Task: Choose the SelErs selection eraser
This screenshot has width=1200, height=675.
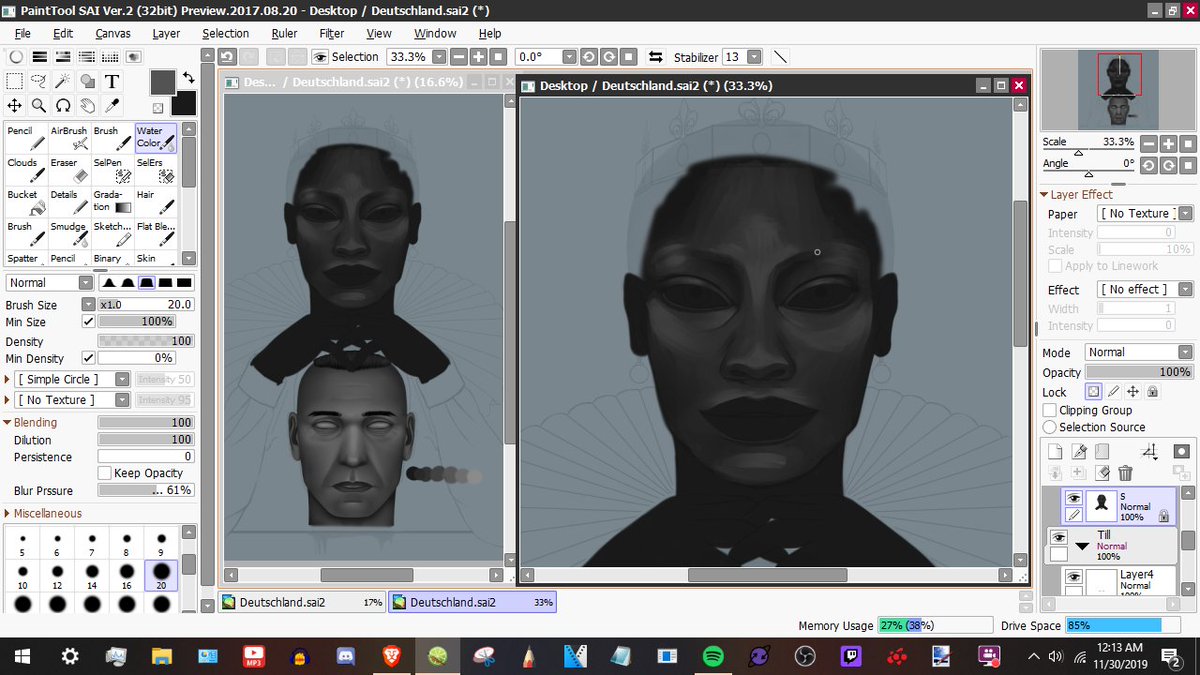Action: [x=155, y=171]
